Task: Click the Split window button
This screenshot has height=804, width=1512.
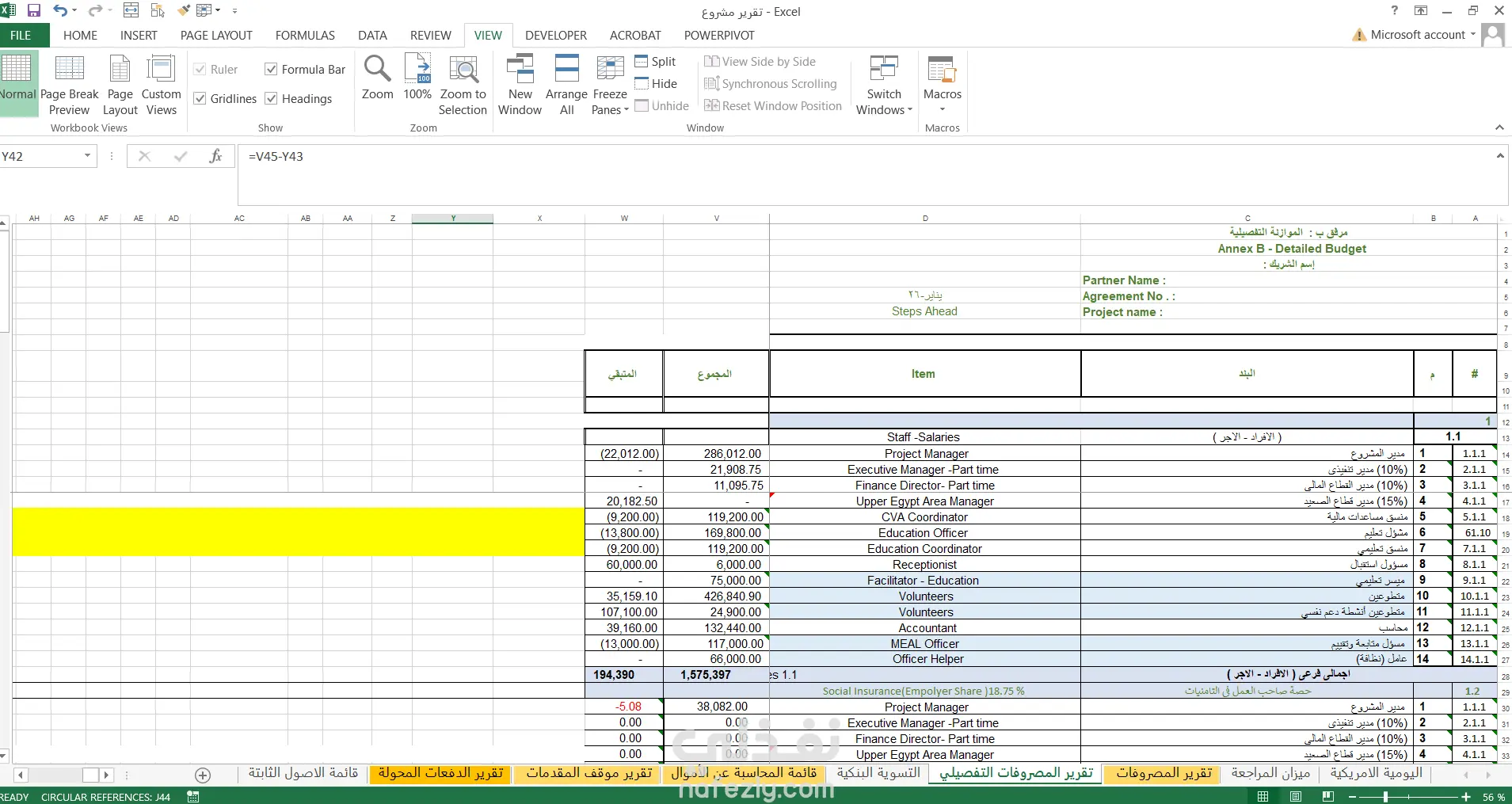Action: click(x=656, y=62)
